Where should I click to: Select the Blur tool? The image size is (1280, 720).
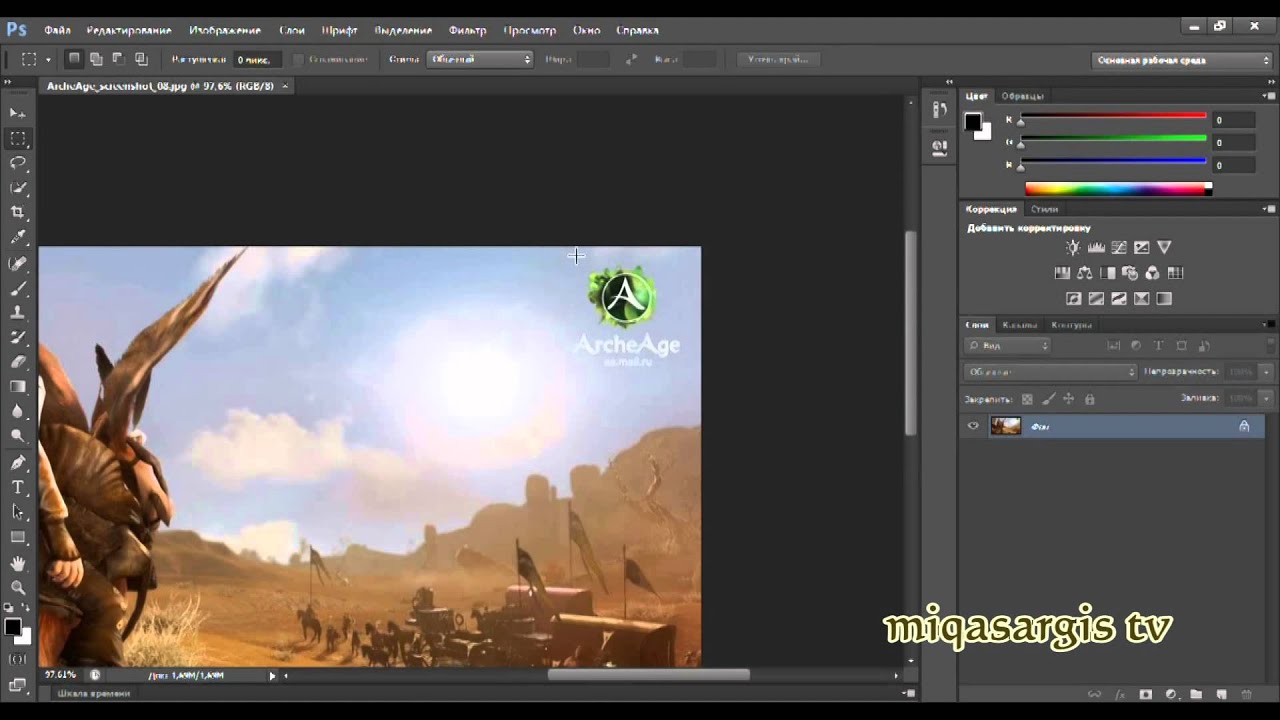coord(18,411)
